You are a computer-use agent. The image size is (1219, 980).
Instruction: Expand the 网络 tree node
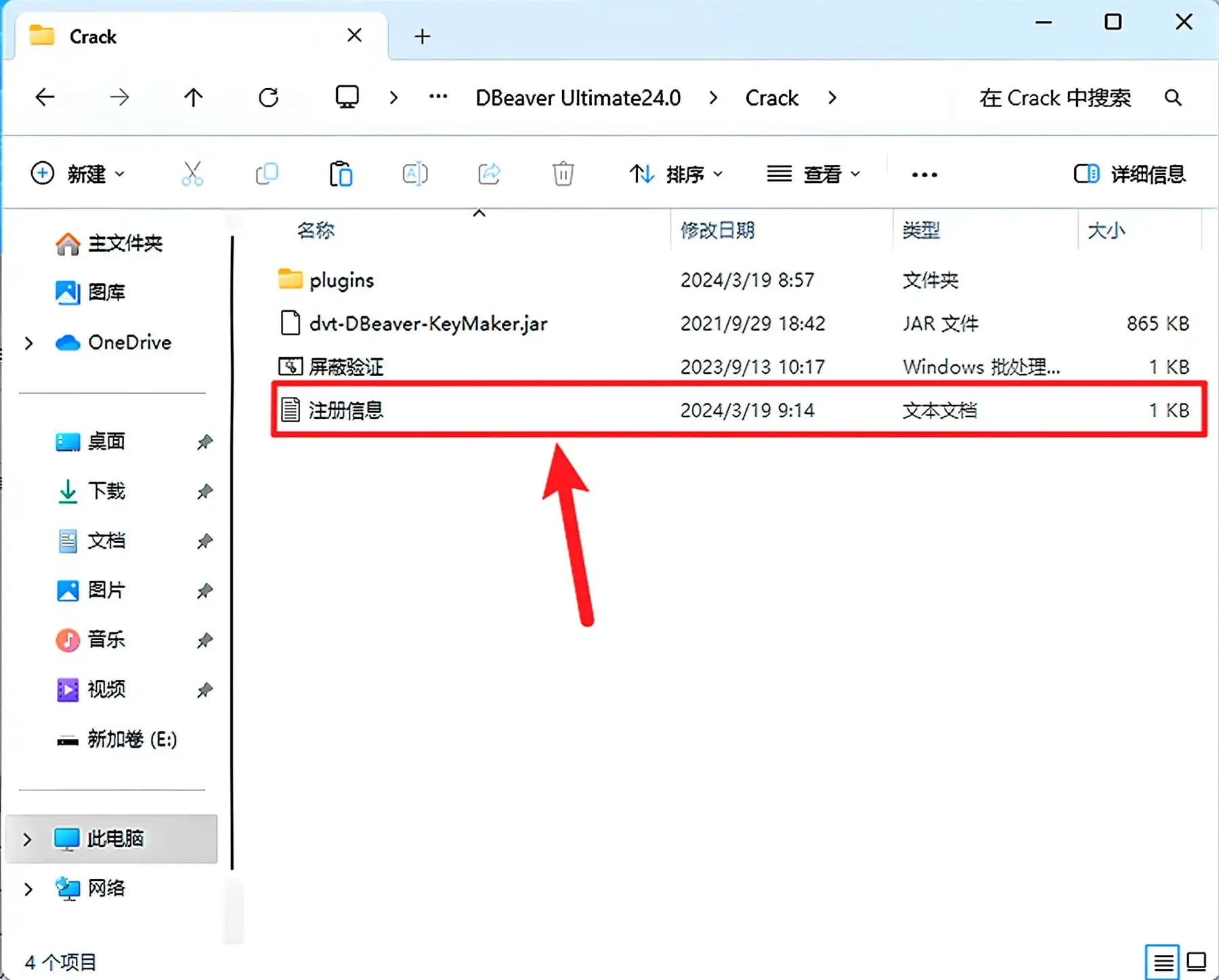(x=28, y=889)
